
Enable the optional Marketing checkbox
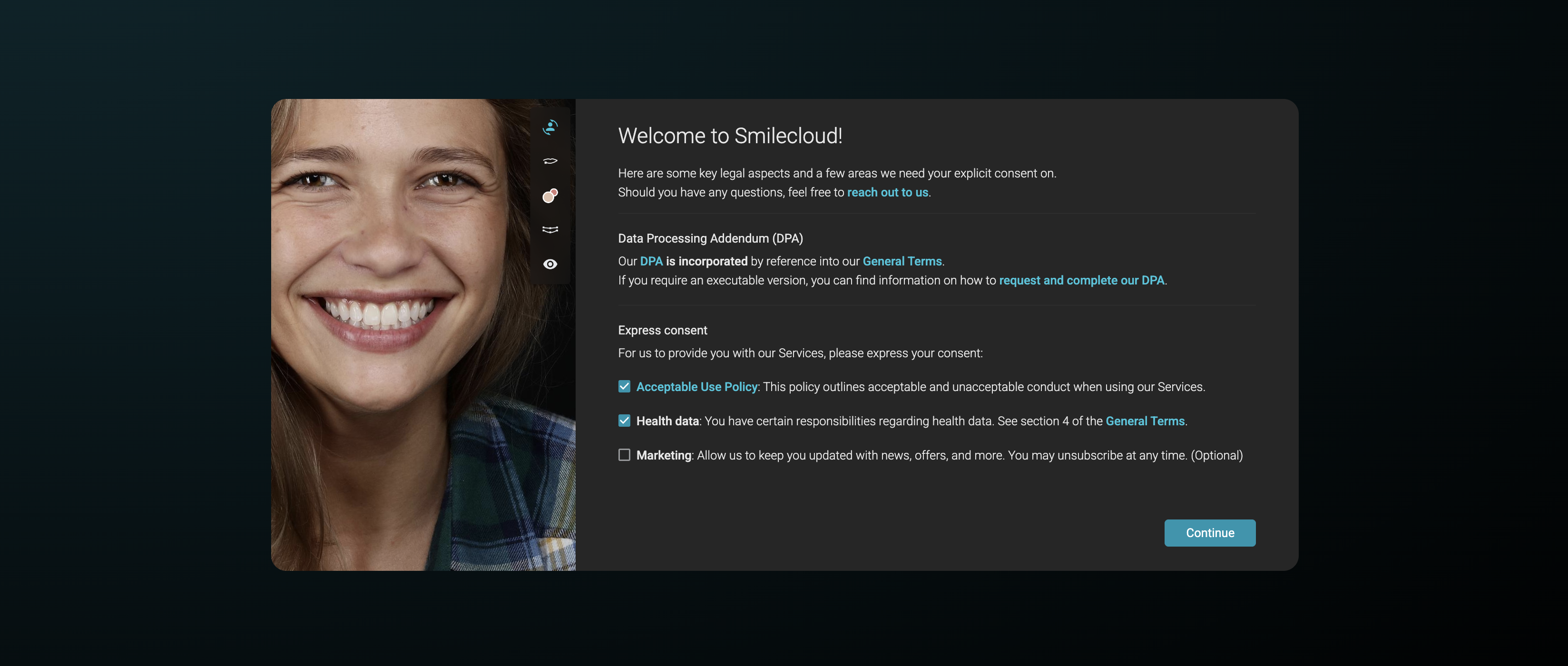point(624,455)
